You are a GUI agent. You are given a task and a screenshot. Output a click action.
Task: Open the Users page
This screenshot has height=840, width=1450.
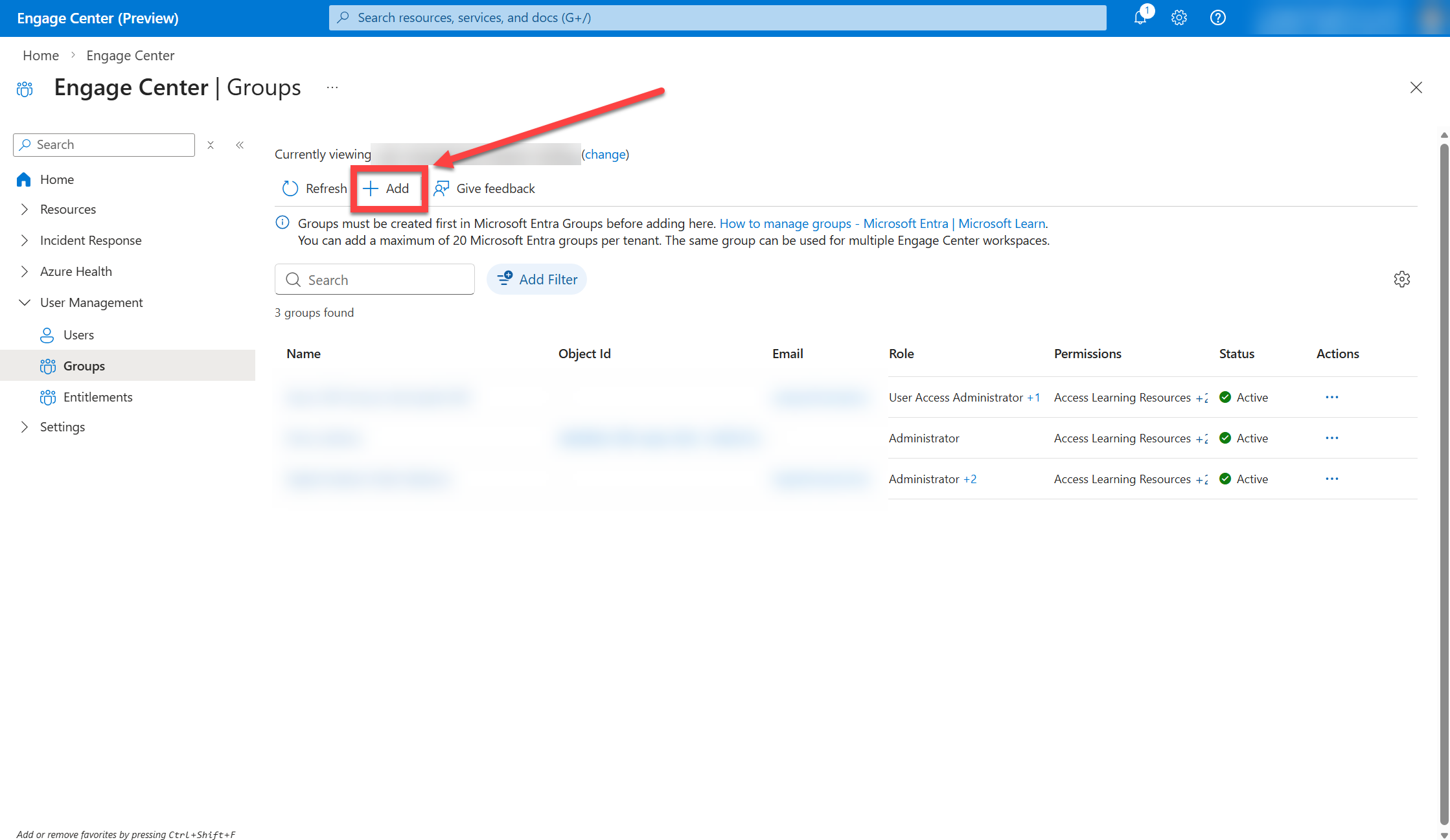pyautogui.click(x=78, y=335)
